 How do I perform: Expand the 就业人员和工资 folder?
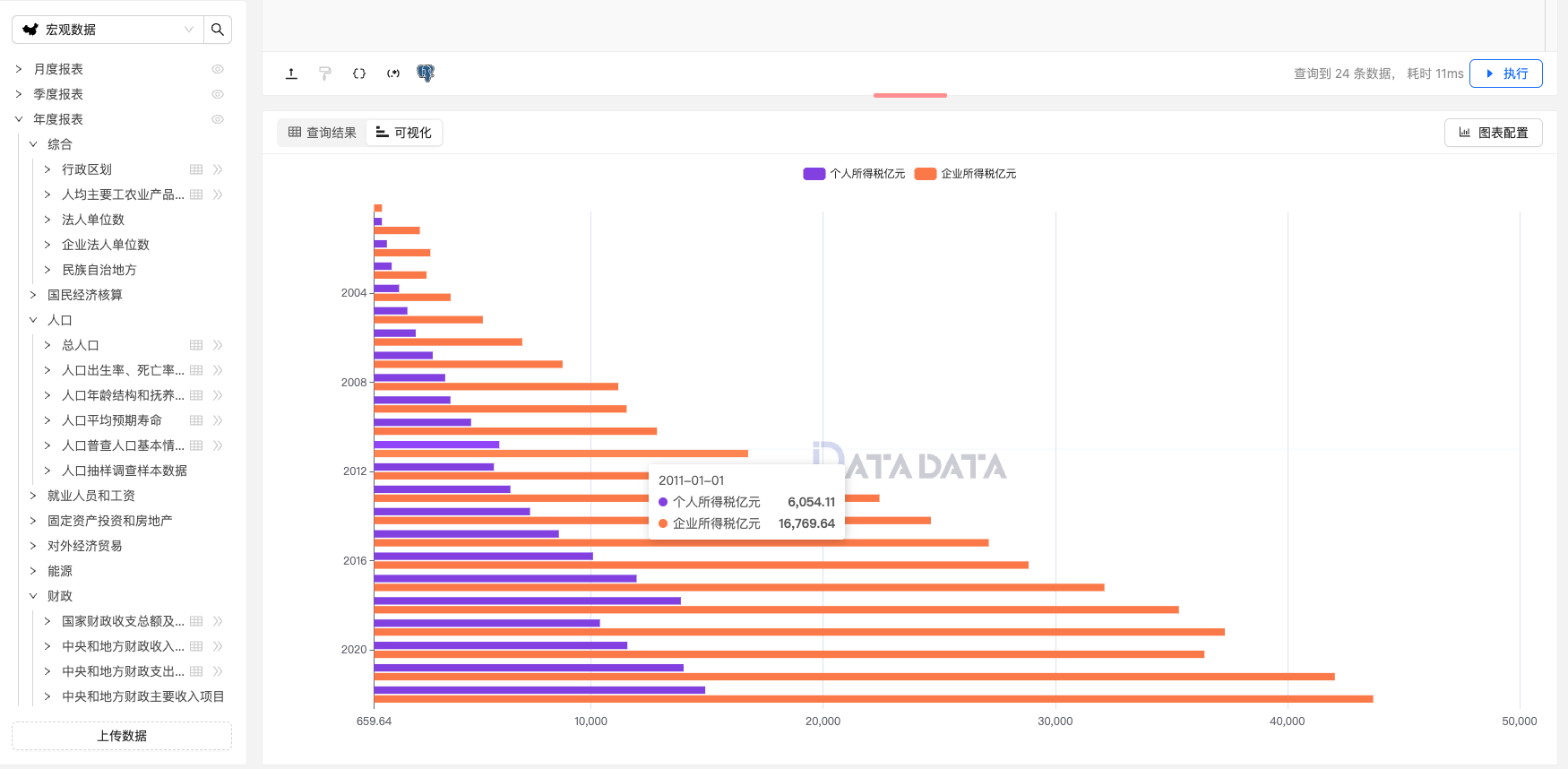[x=33, y=496]
